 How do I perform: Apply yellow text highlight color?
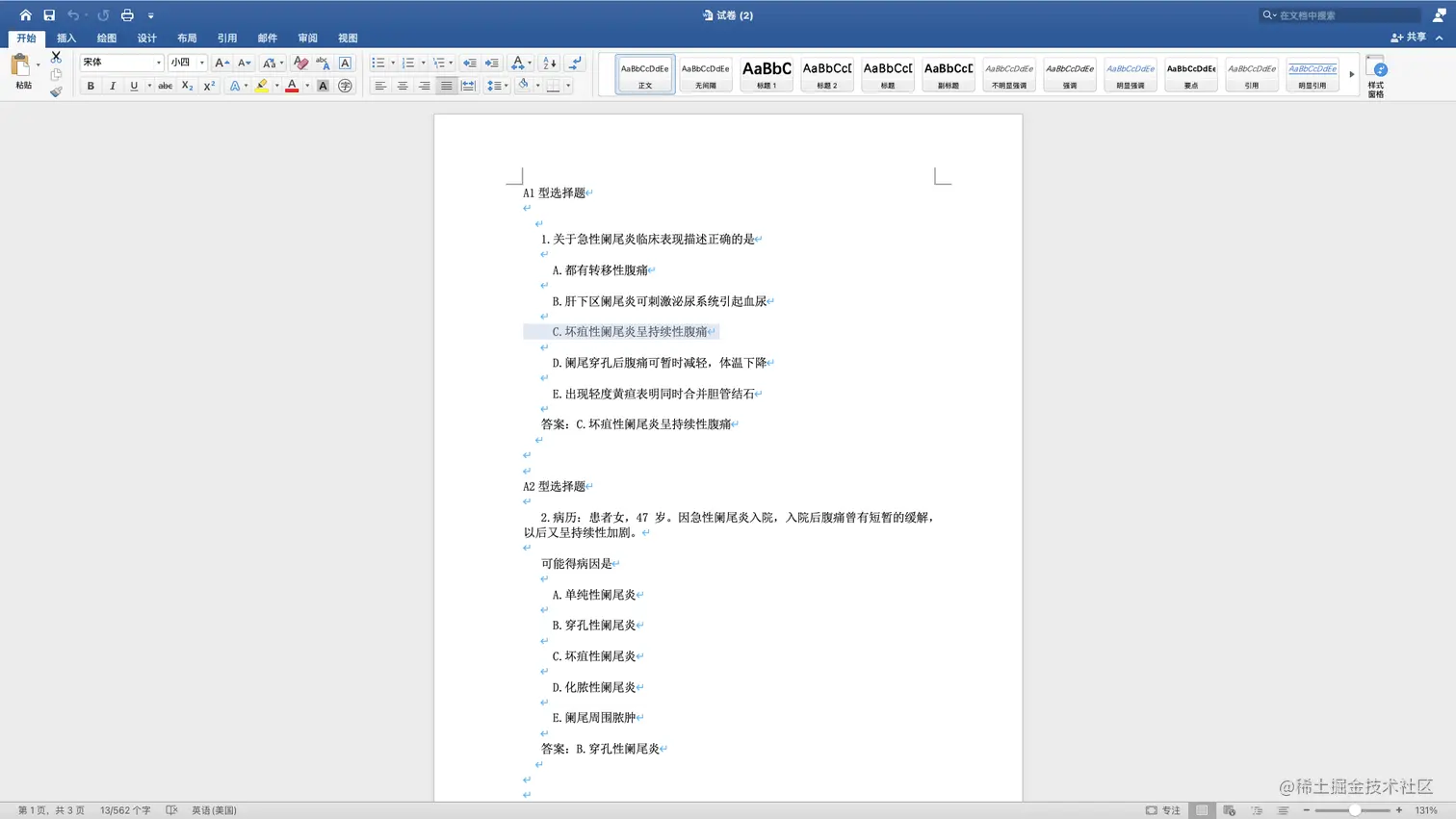(x=261, y=86)
